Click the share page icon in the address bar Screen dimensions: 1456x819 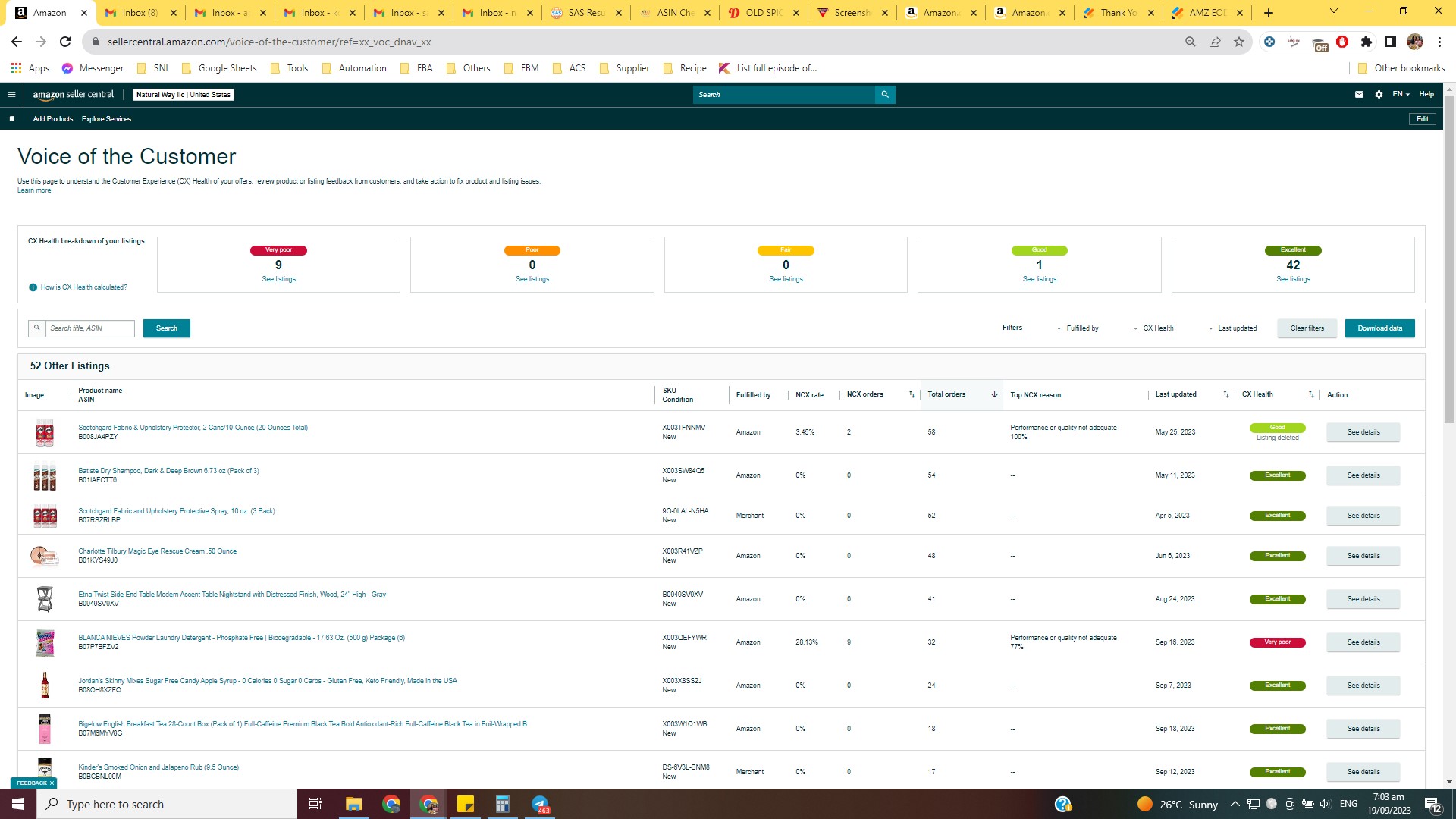point(1215,42)
